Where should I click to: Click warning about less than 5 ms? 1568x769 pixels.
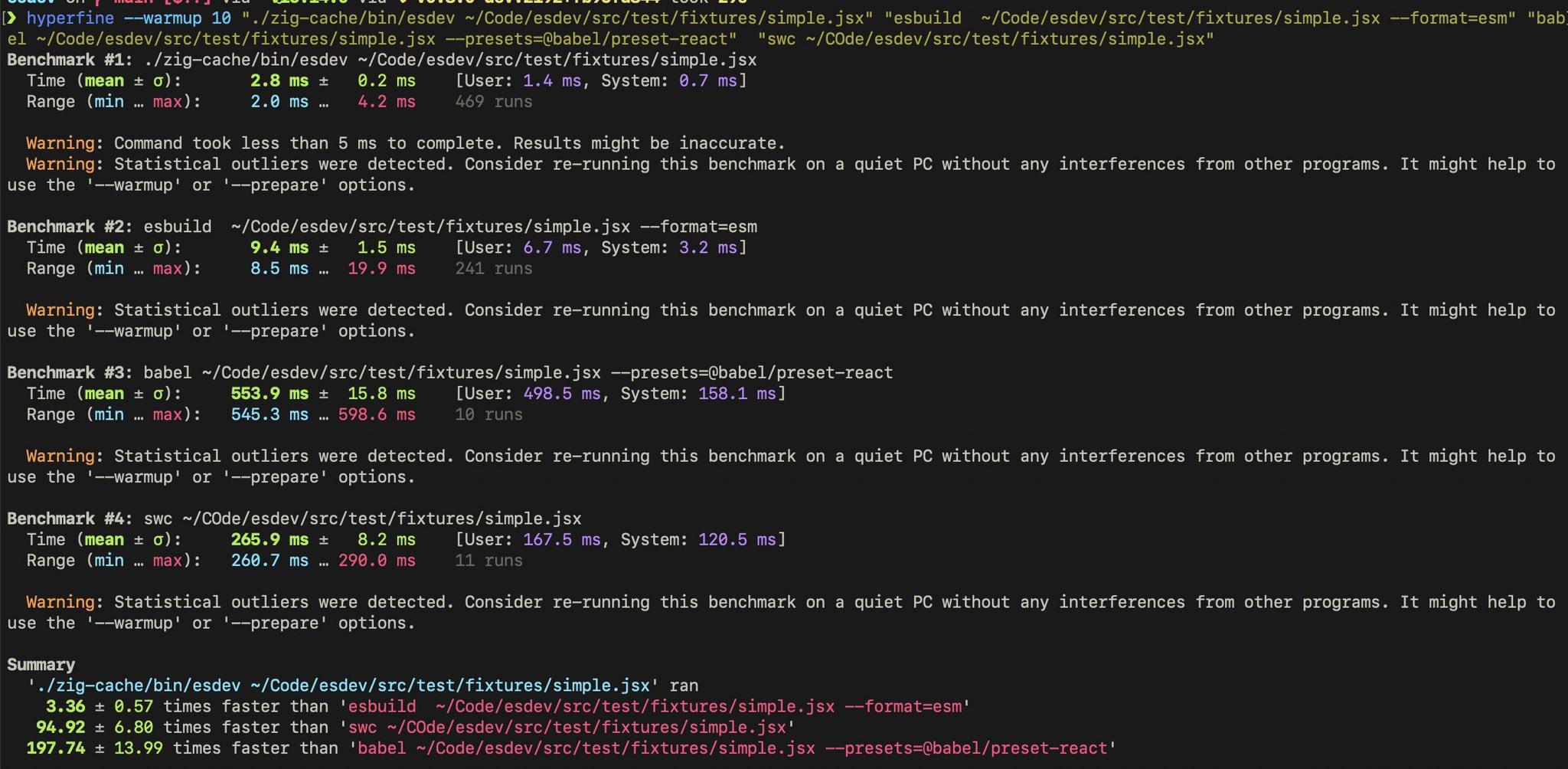(405, 143)
